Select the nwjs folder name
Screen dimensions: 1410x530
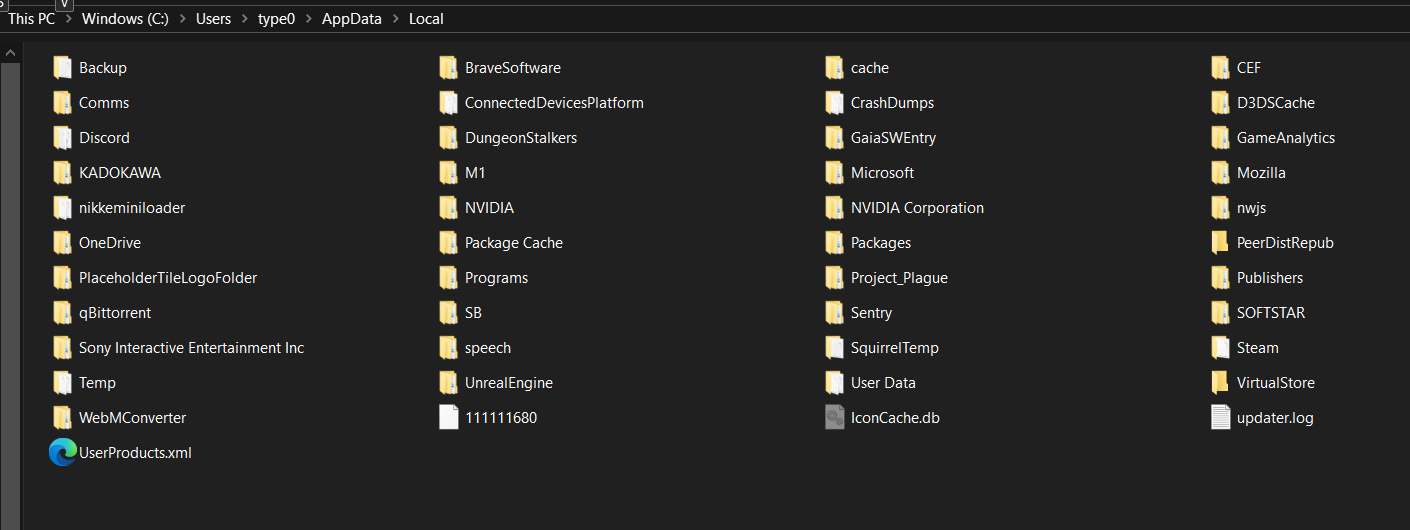click(1252, 208)
